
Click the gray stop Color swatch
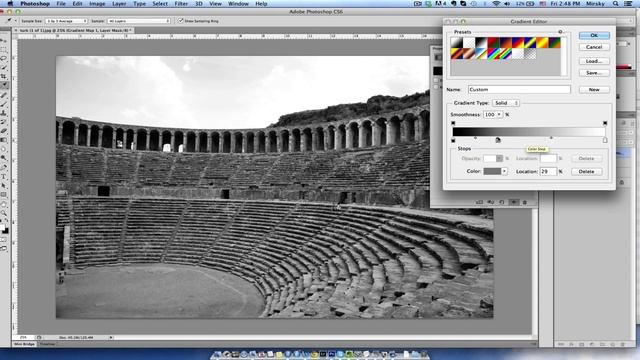pos(492,171)
